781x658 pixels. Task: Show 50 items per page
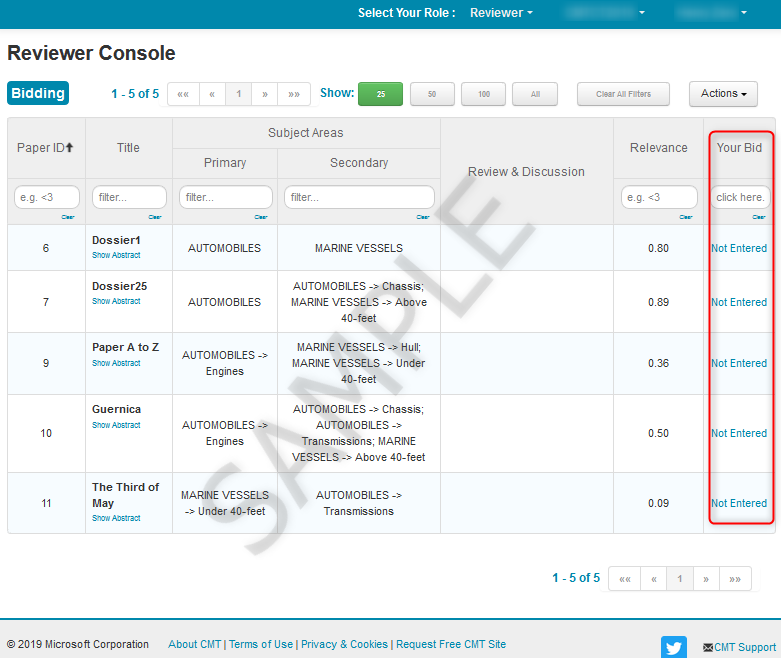[x=432, y=94]
